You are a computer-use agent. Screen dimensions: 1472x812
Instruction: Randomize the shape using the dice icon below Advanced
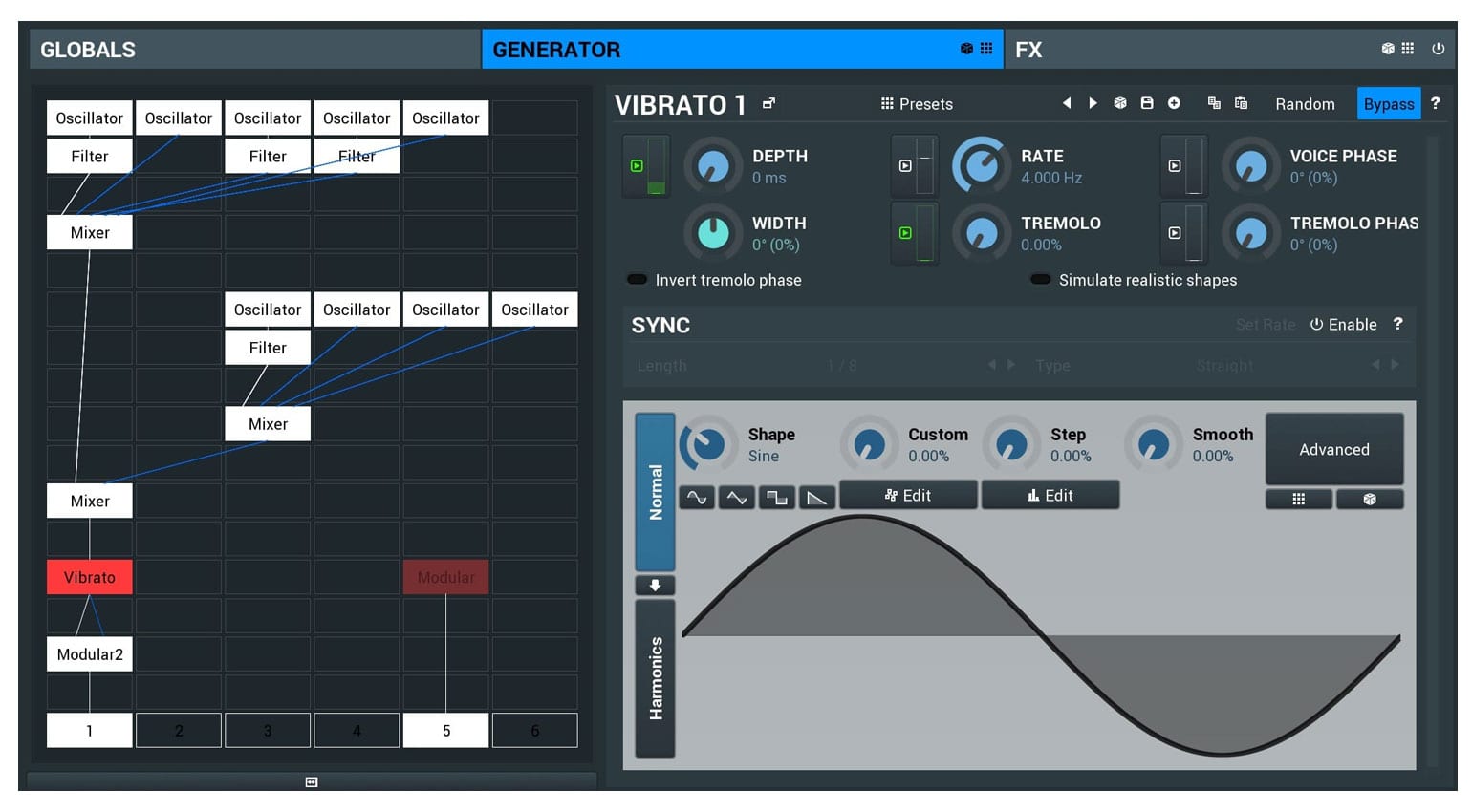[1370, 498]
